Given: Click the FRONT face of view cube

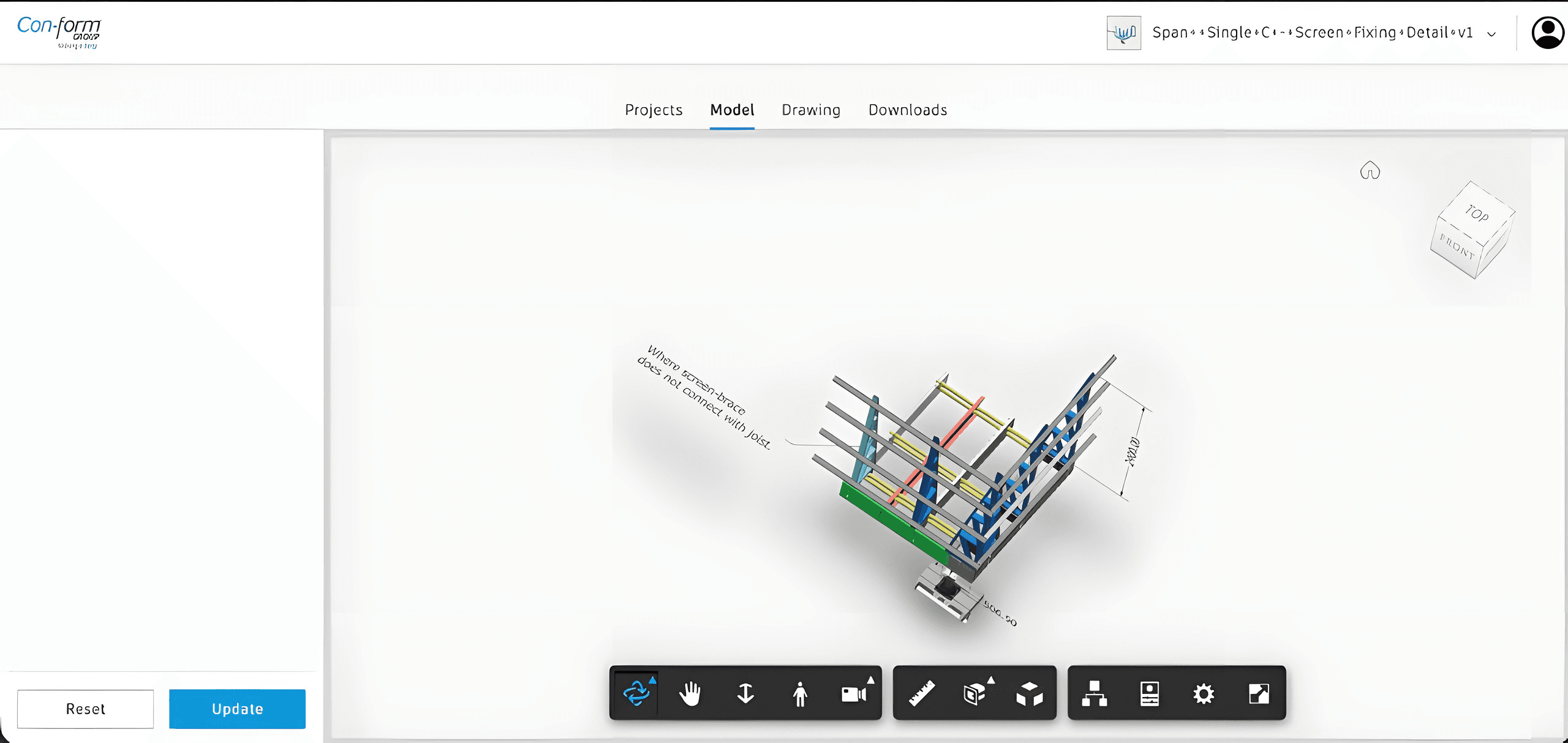Looking at the screenshot, I should [x=1457, y=246].
